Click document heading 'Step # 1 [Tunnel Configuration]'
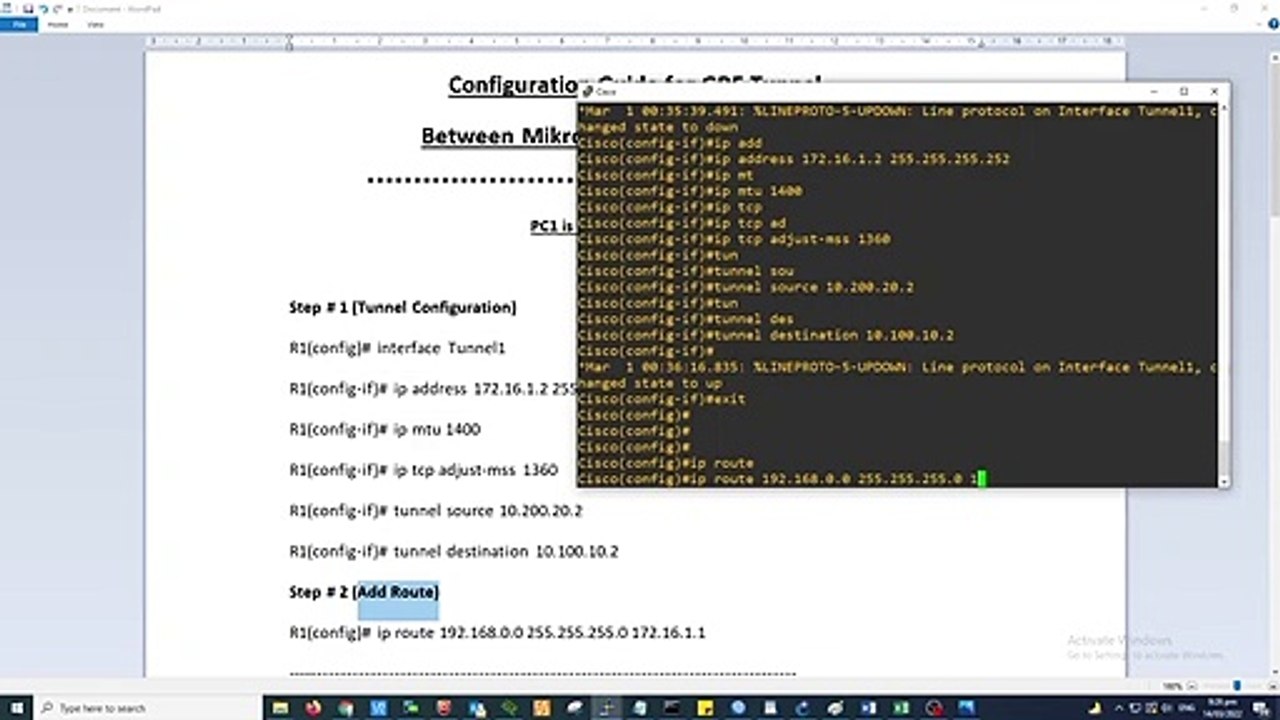The width and height of the screenshot is (1280, 720). [403, 307]
